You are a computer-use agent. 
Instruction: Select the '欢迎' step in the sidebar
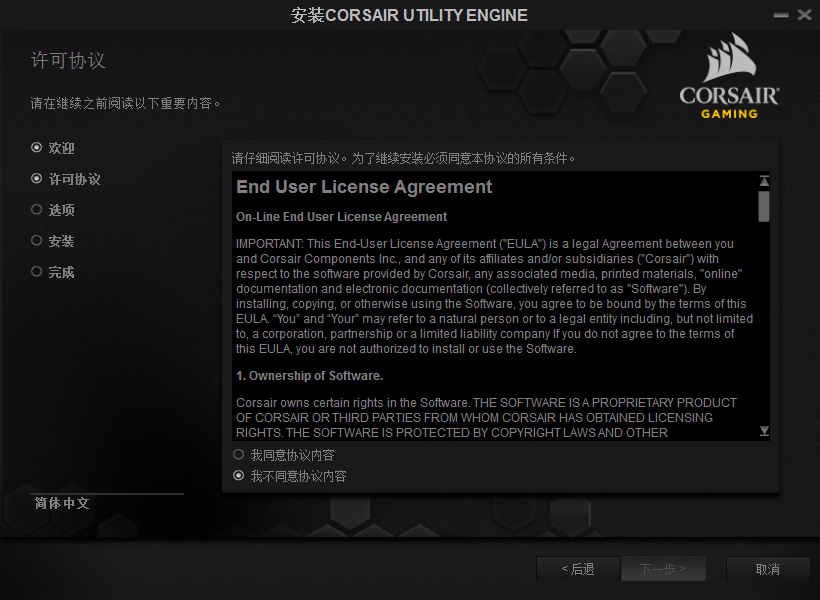[53, 148]
